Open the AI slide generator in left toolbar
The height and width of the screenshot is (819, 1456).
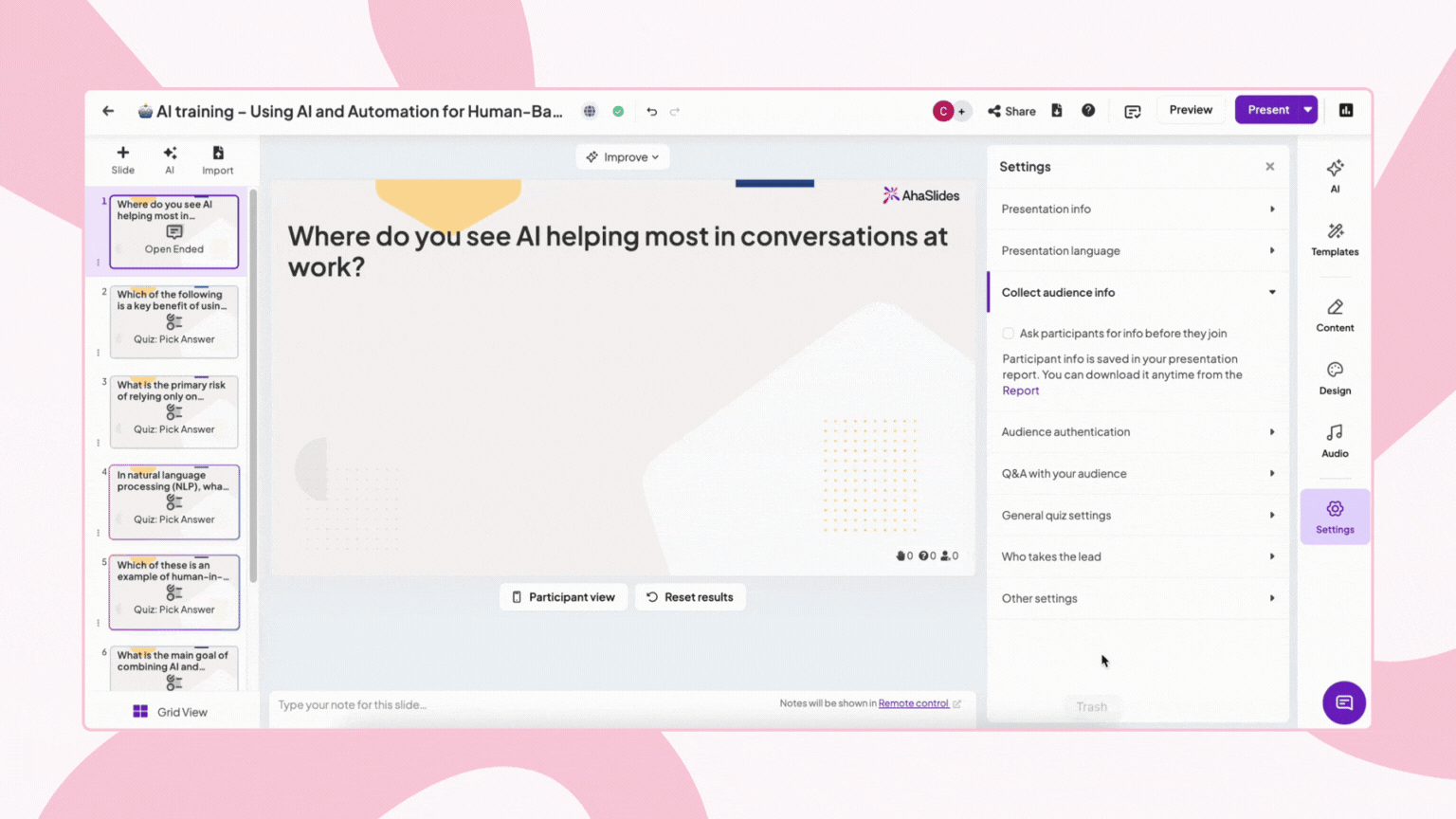click(170, 159)
